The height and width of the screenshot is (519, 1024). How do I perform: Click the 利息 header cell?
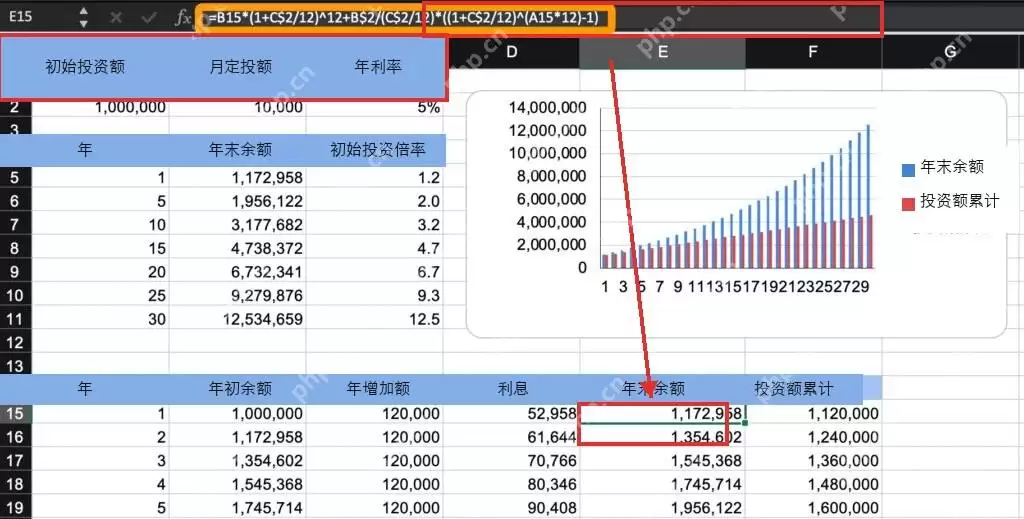[513, 389]
